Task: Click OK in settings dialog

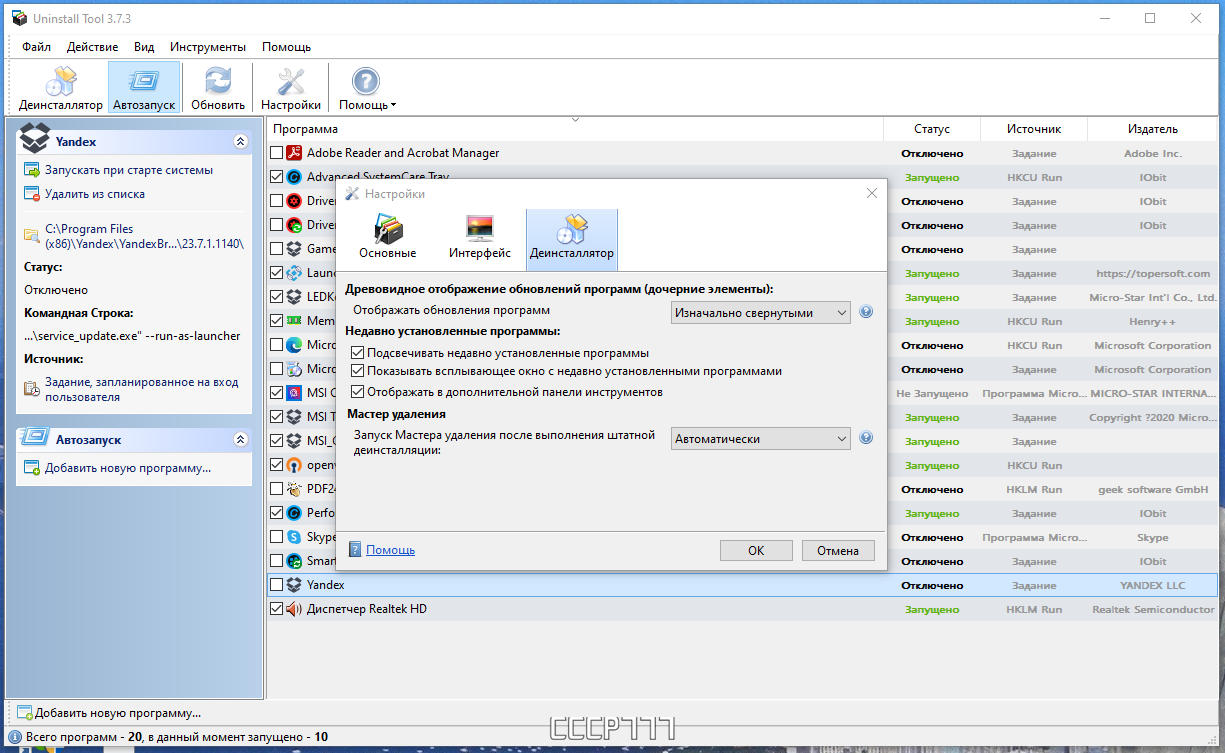Action: coord(756,551)
